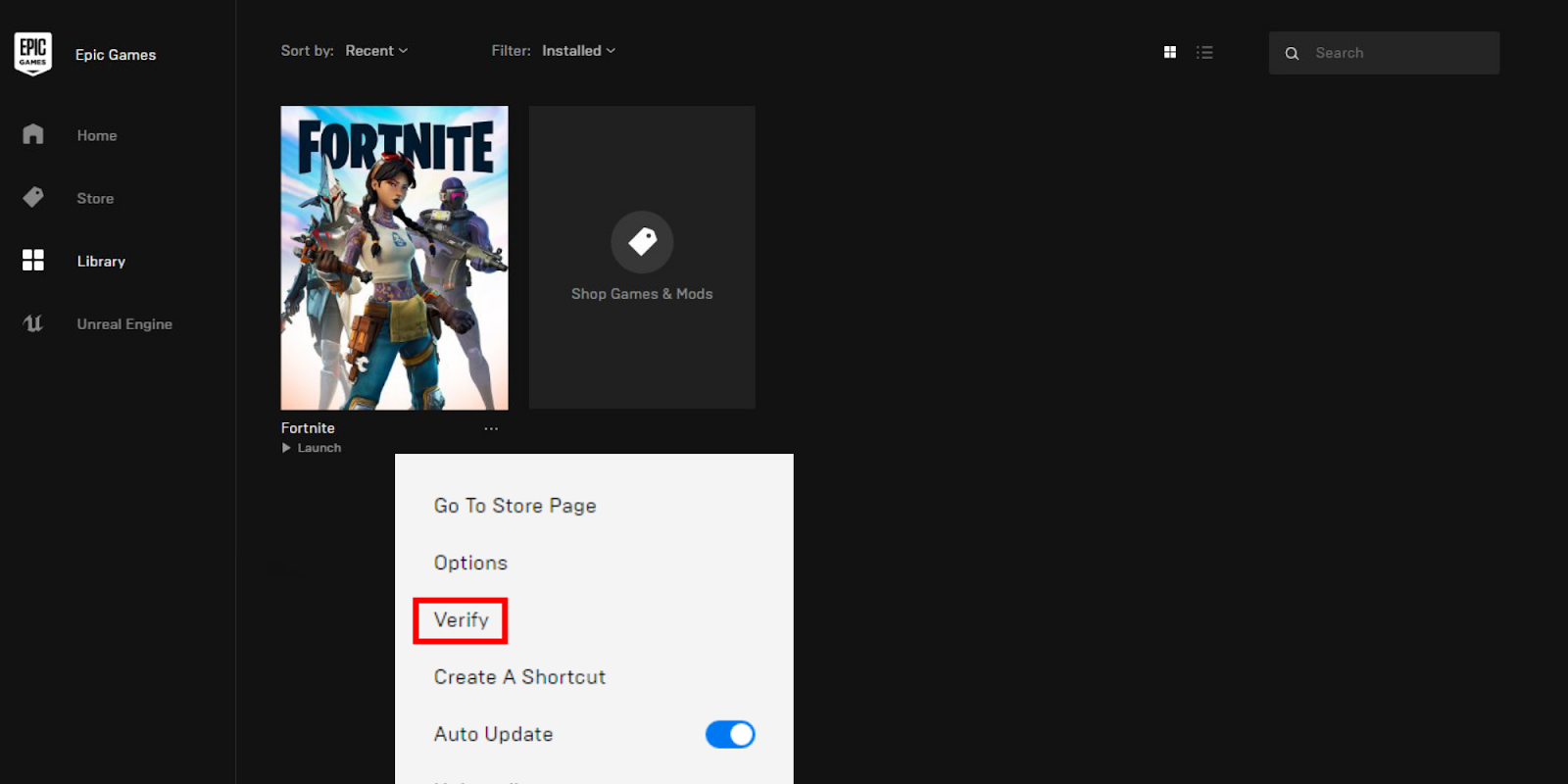The width and height of the screenshot is (1568, 784).
Task: Click the Library grid icon
Action: (33, 260)
